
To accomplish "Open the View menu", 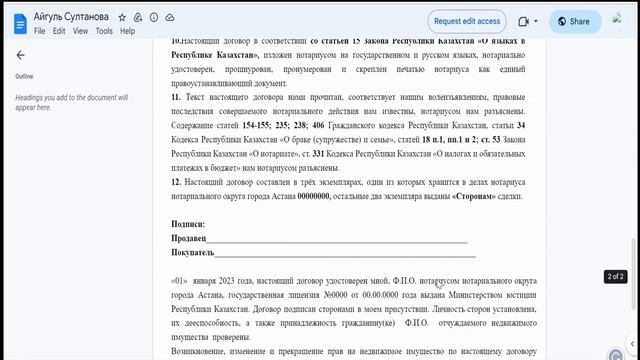I will [80, 31].
